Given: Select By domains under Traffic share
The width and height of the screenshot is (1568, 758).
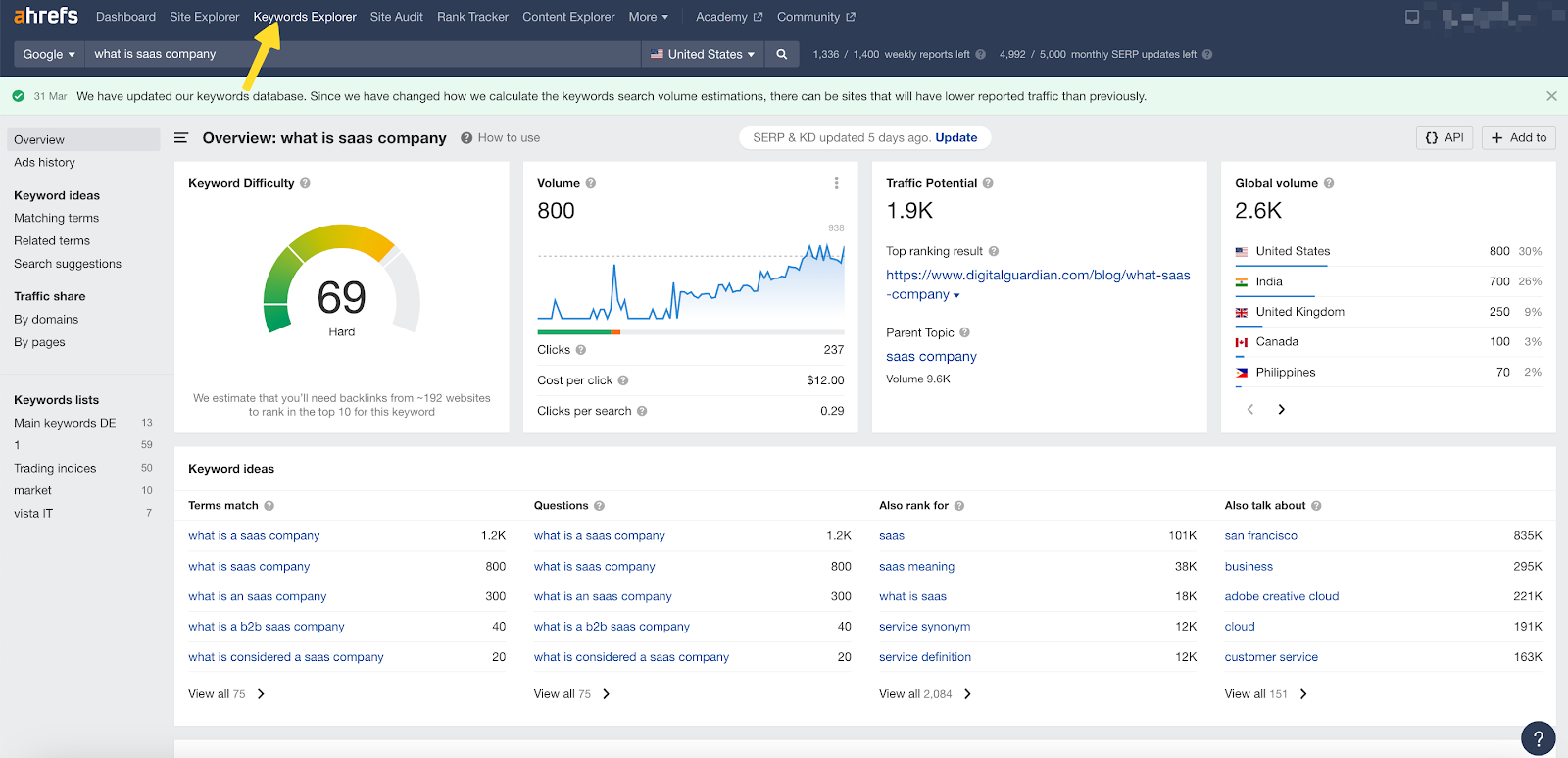Looking at the screenshot, I should click(46, 320).
